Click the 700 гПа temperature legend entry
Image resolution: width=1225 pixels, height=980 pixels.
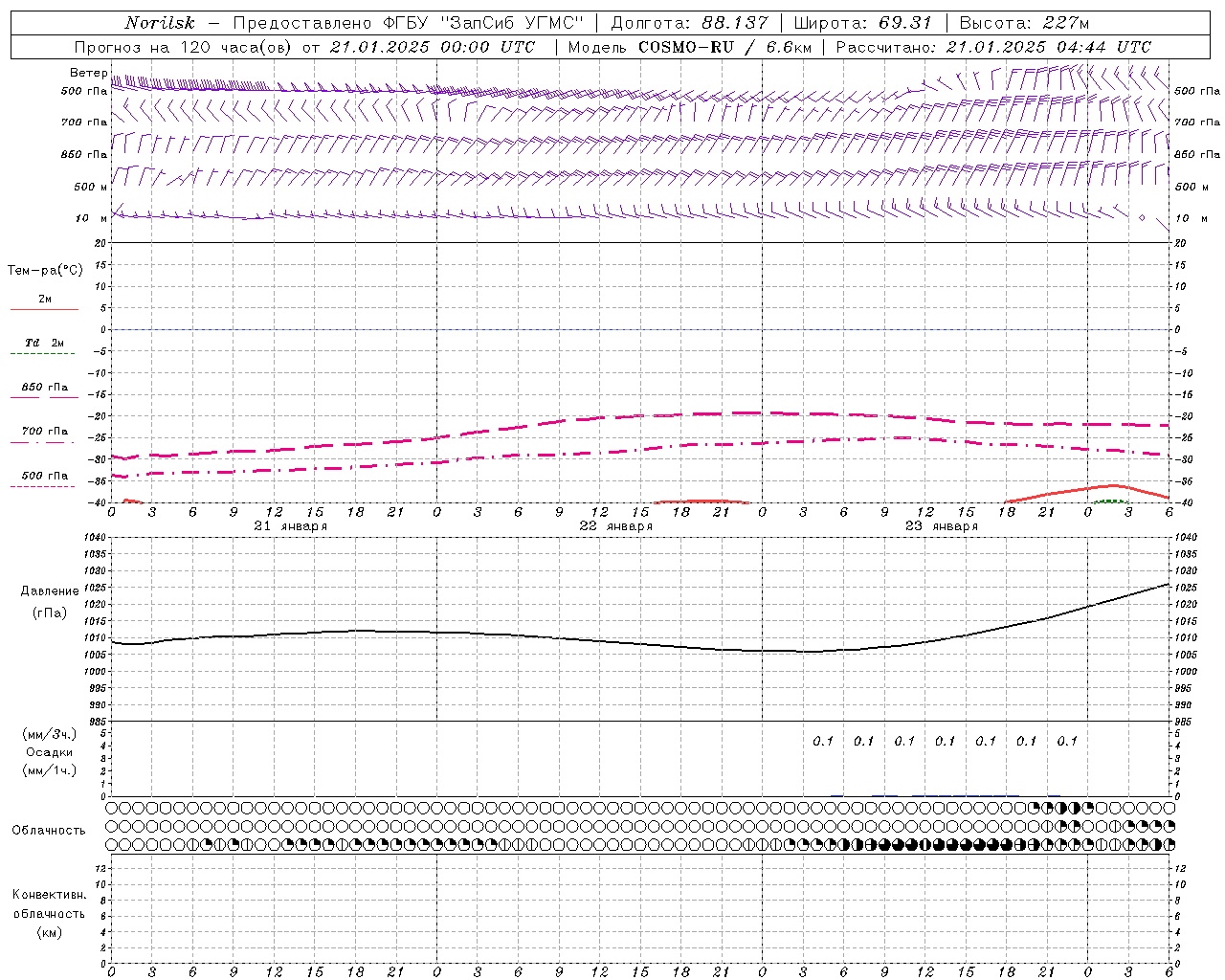point(44,432)
